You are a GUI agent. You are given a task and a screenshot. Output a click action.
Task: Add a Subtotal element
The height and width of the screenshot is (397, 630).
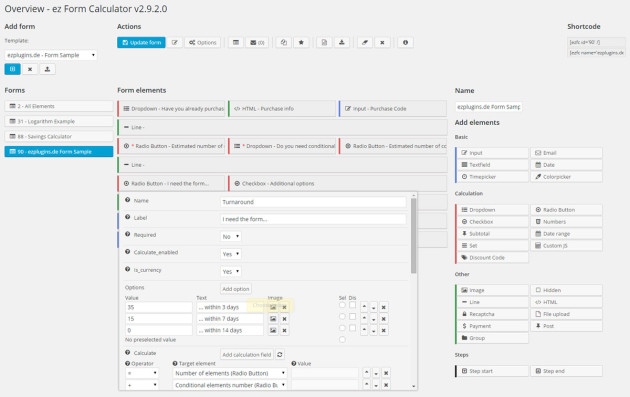click(492, 234)
